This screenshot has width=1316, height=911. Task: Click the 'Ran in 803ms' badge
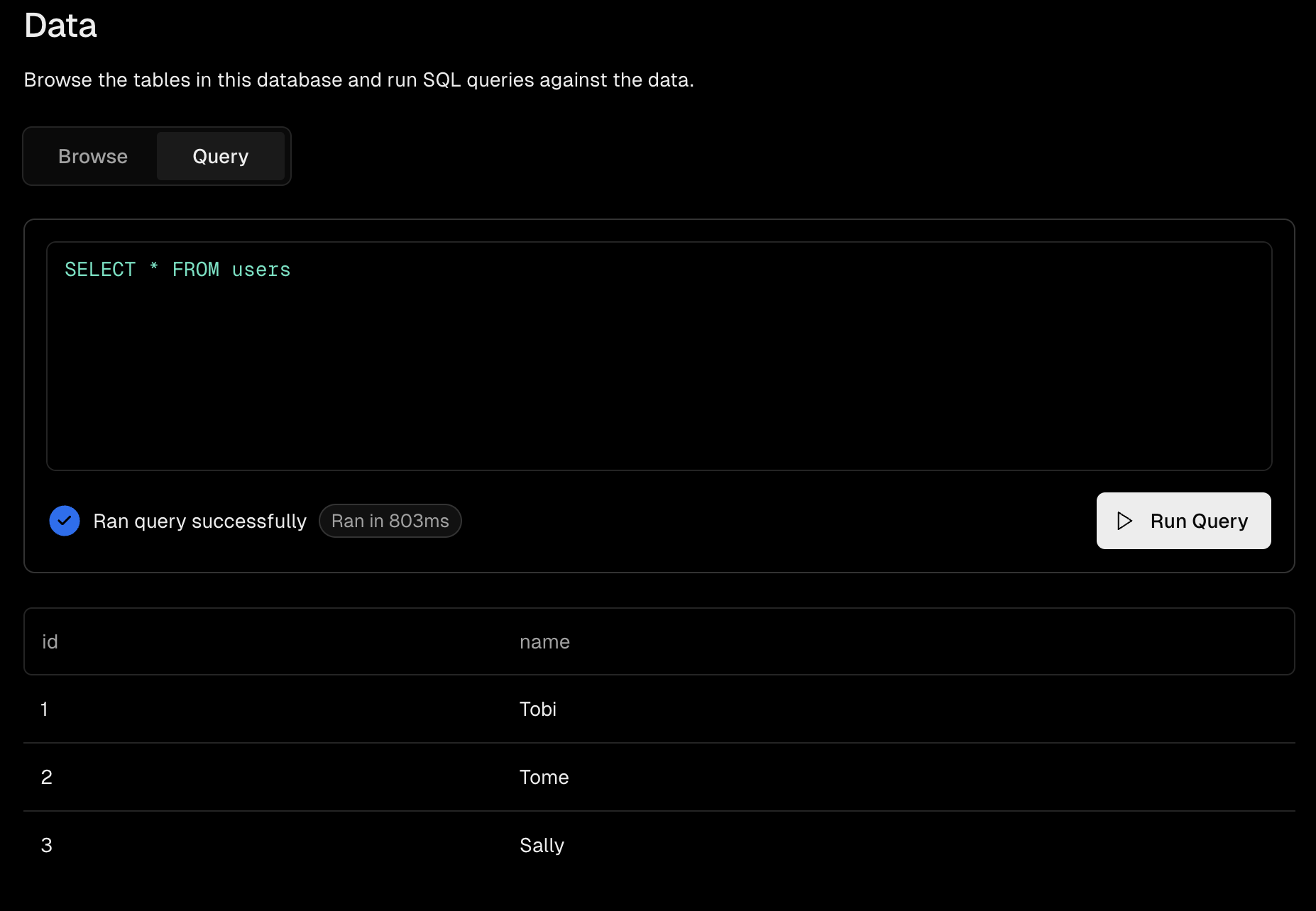click(x=390, y=521)
